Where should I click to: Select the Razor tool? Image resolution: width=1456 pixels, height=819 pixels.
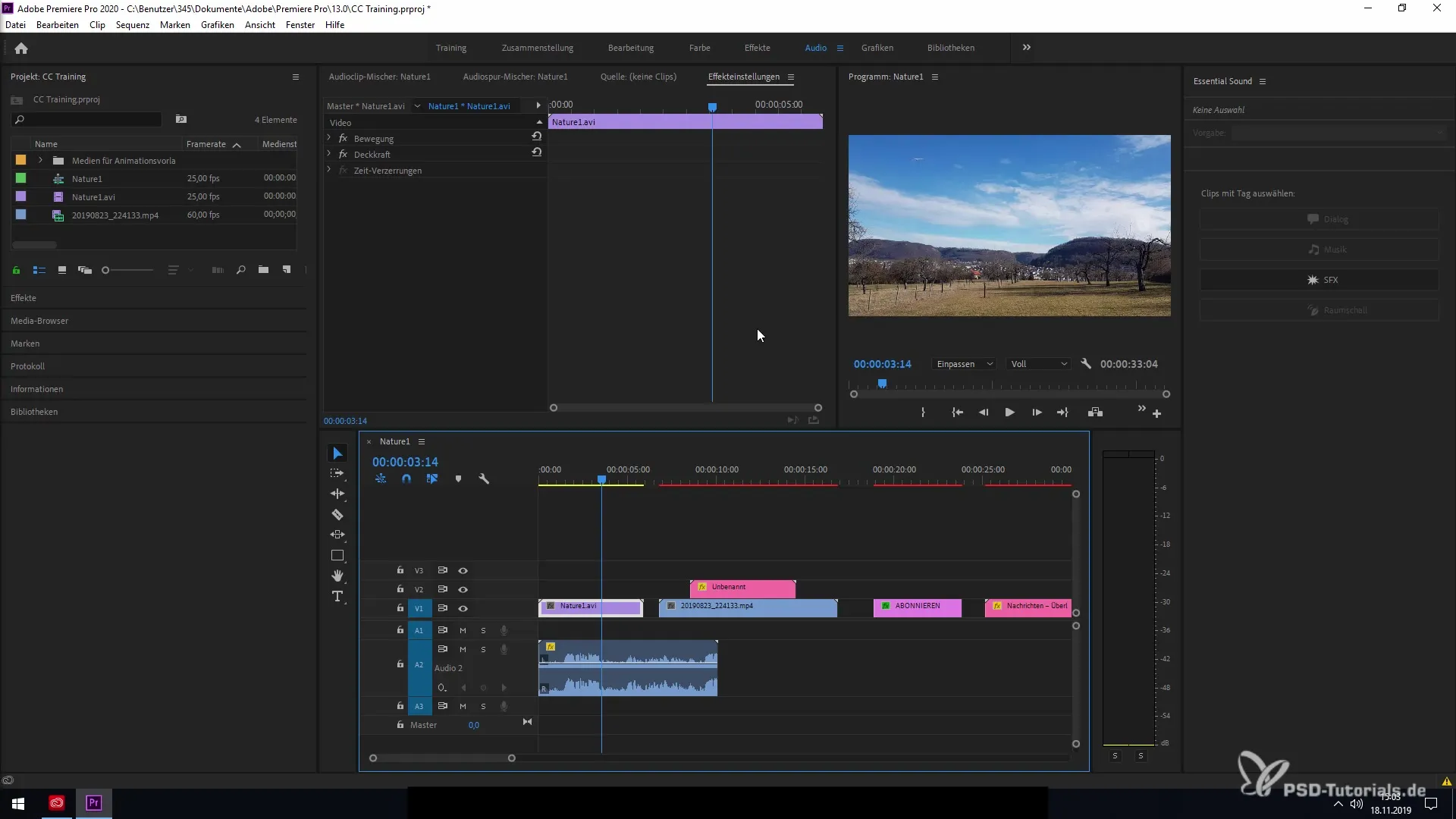pos(337,514)
